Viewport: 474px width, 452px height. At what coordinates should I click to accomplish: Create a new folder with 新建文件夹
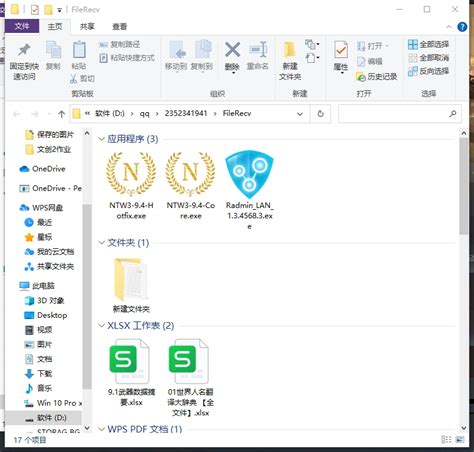290,61
